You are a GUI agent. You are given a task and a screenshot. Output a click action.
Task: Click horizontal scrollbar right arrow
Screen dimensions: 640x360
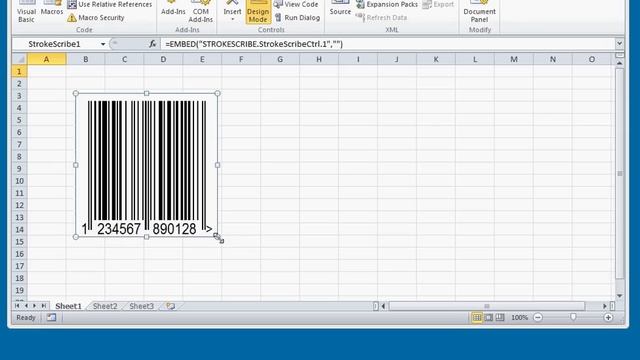(604, 306)
